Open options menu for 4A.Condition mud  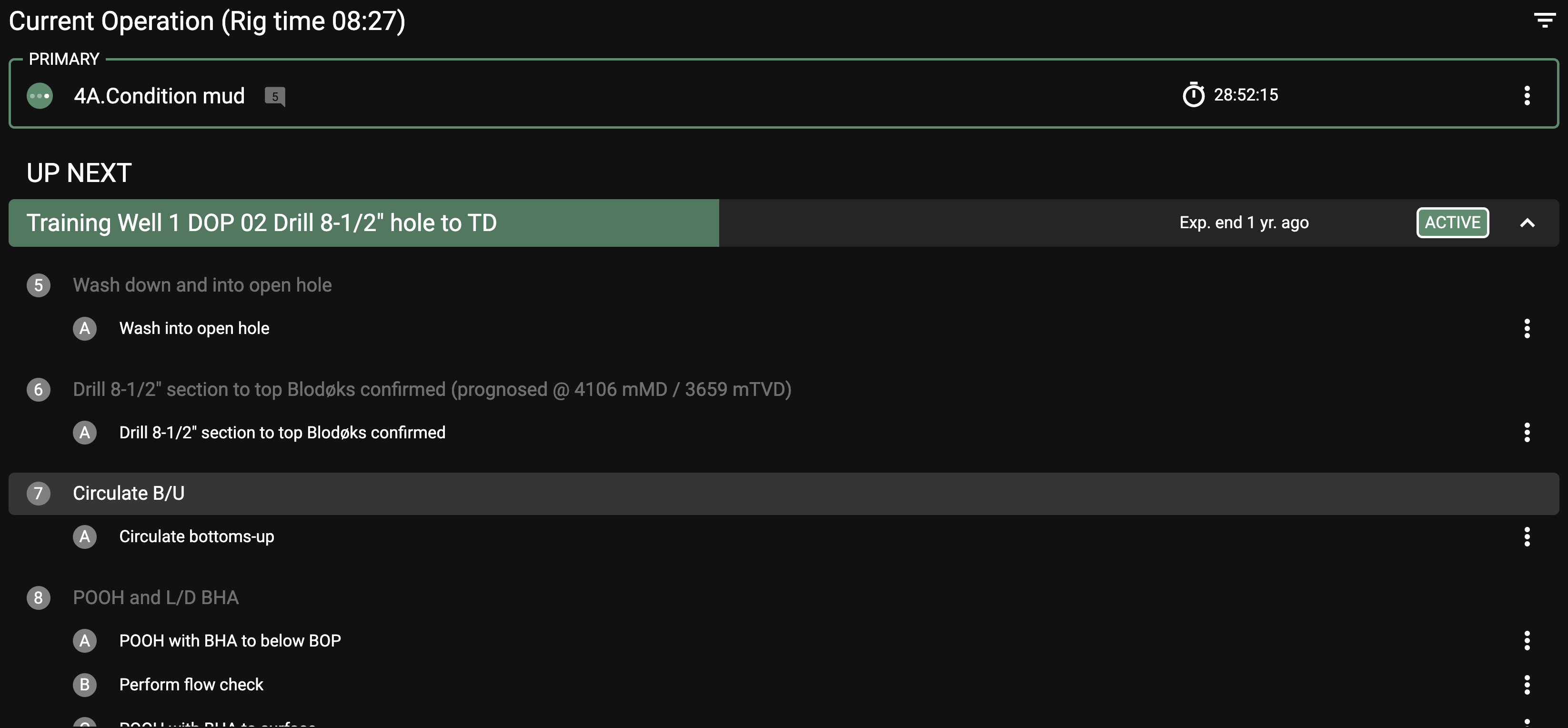tap(1527, 95)
